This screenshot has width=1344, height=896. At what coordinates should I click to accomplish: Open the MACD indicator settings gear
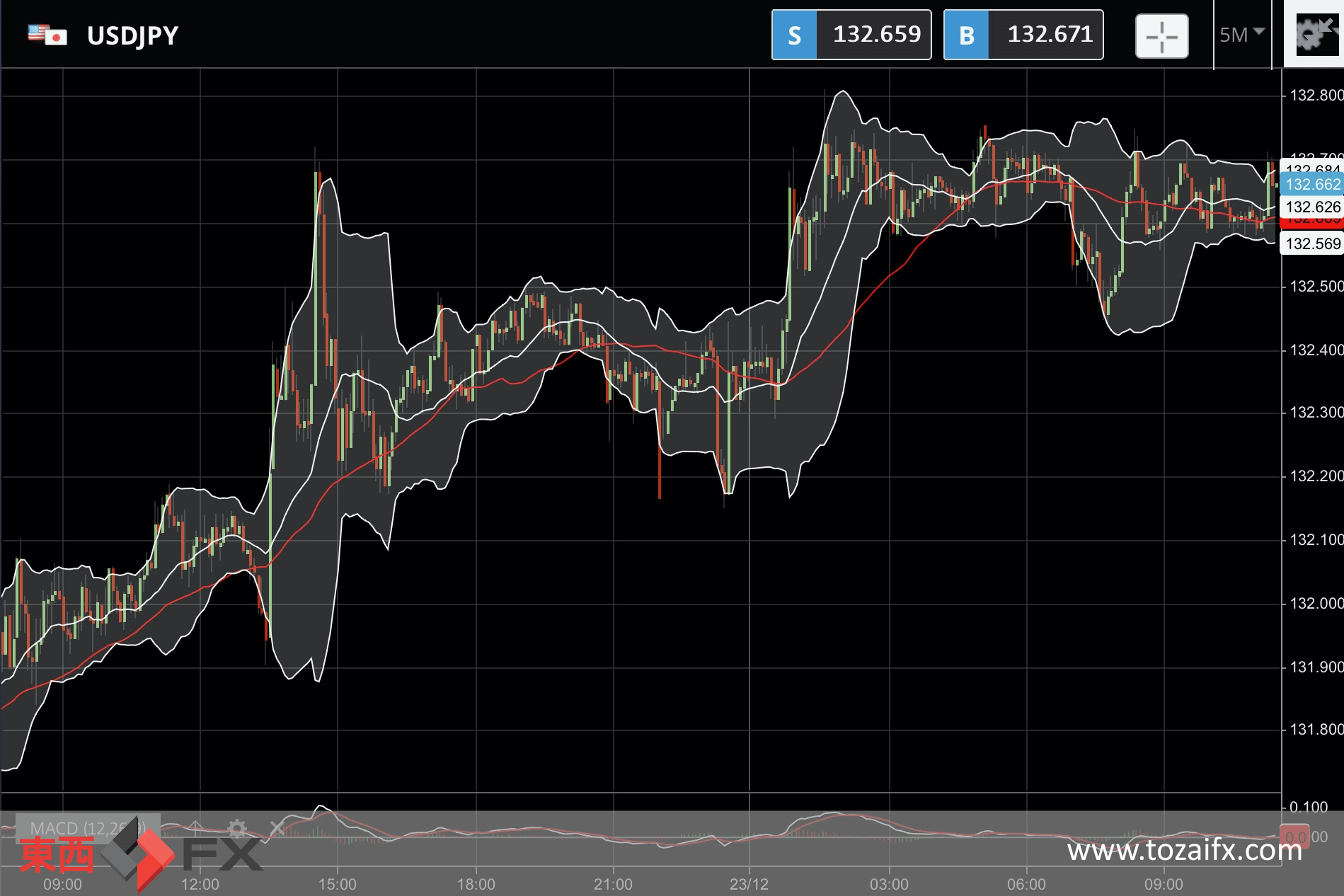click(237, 828)
